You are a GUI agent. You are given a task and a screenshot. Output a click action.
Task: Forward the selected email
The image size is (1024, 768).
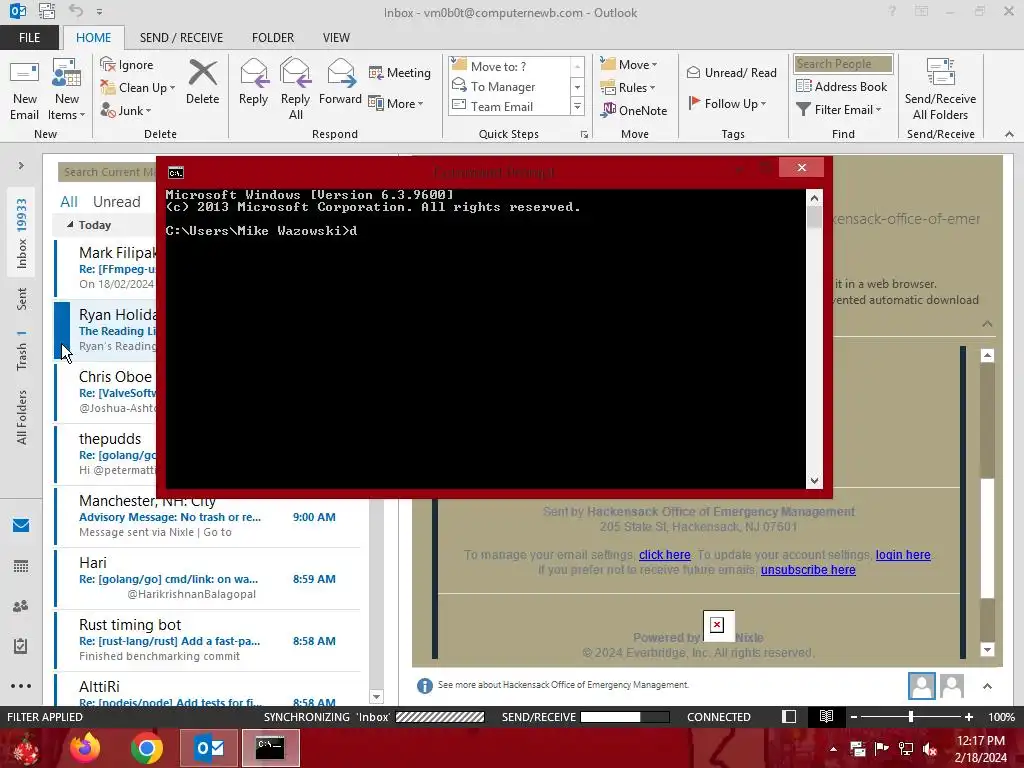(x=340, y=82)
